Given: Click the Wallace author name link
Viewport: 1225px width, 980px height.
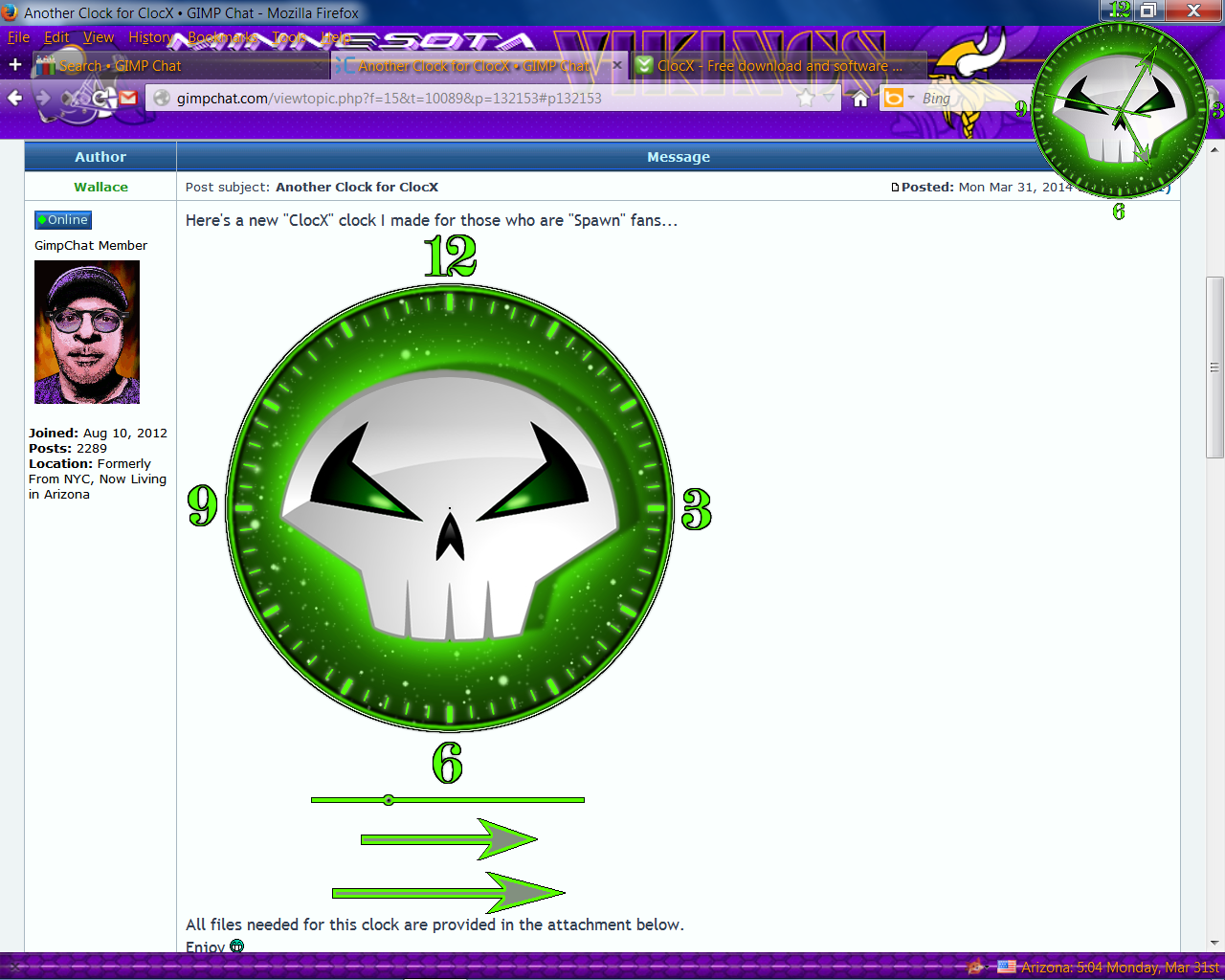Looking at the screenshot, I should (x=100, y=188).
